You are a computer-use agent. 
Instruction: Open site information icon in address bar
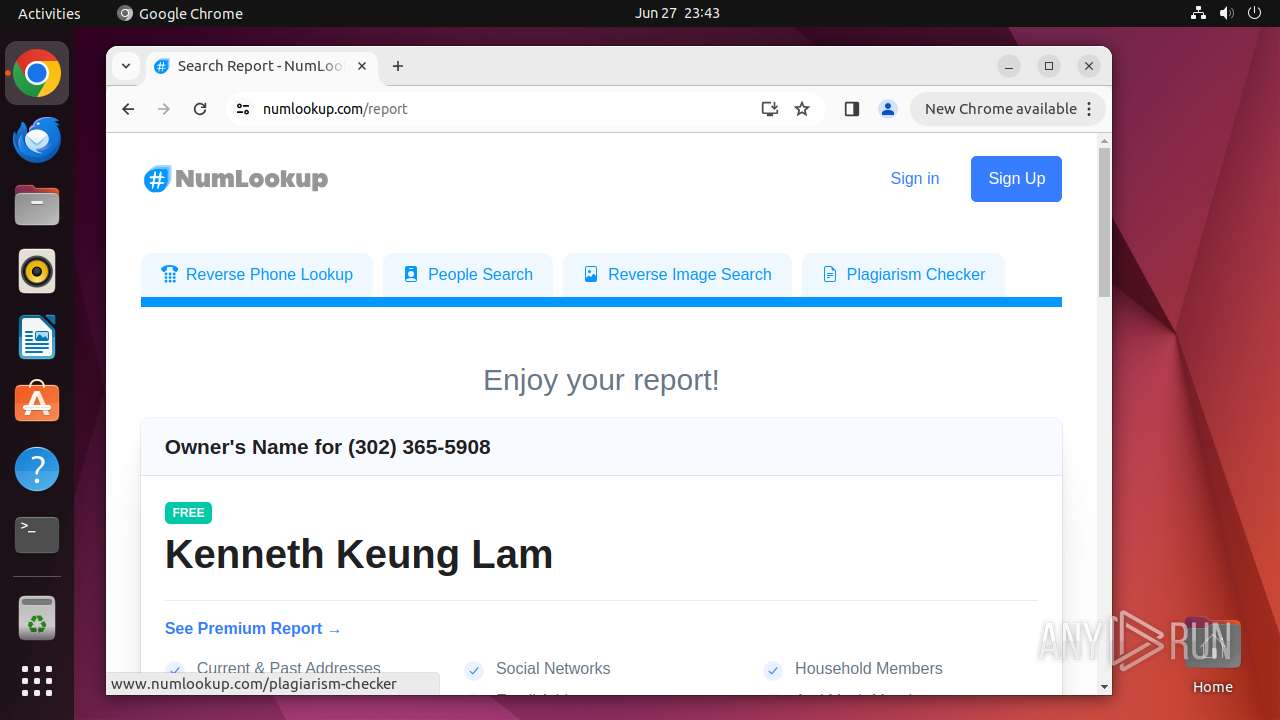point(242,109)
